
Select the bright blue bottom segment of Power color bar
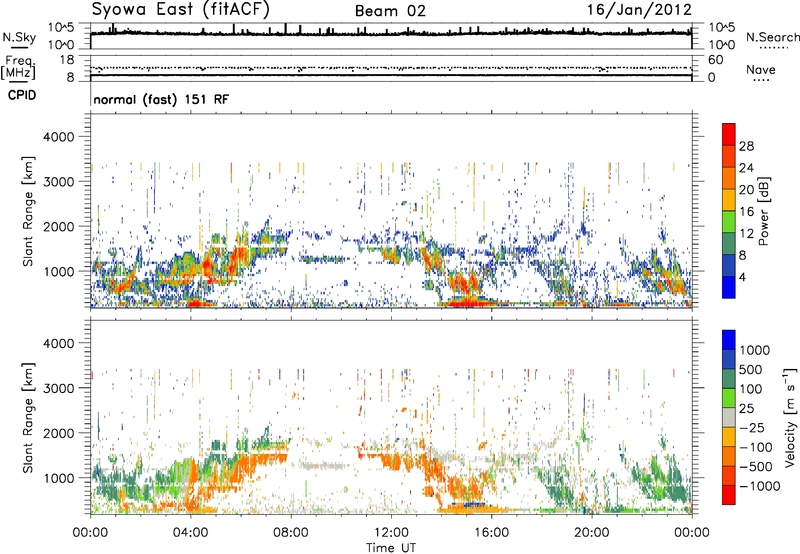click(729, 287)
